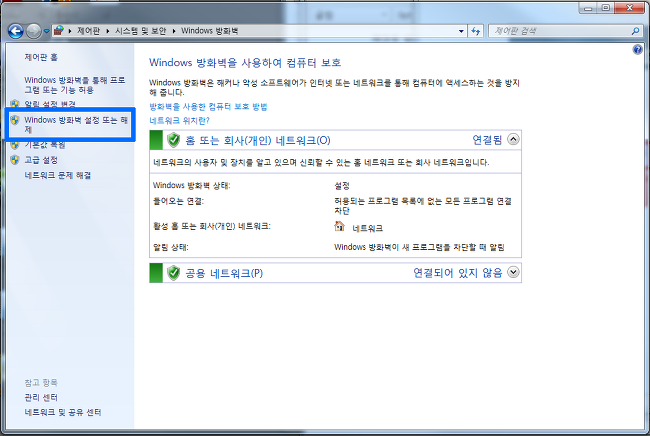Viewport: 650px width, 436px height.
Task: Click green shield icon of 공용 네트워크
Action: click(x=173, y=273)
